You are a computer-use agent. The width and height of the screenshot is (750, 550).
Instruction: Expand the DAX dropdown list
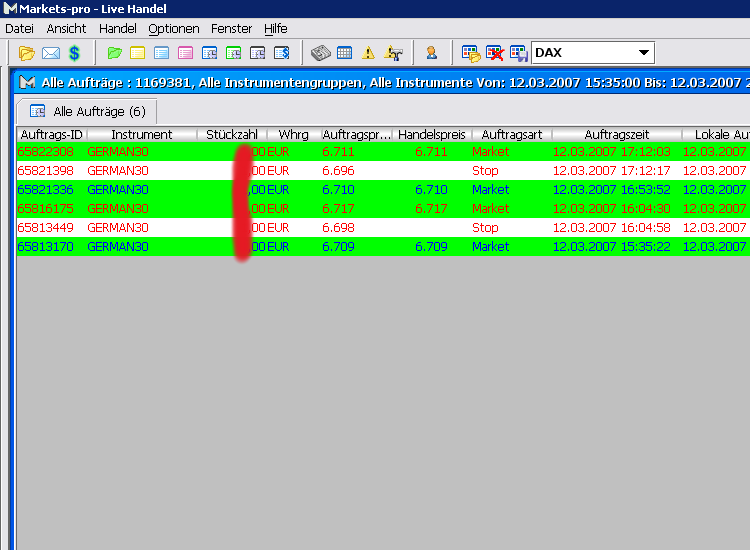tap(644, 53)
